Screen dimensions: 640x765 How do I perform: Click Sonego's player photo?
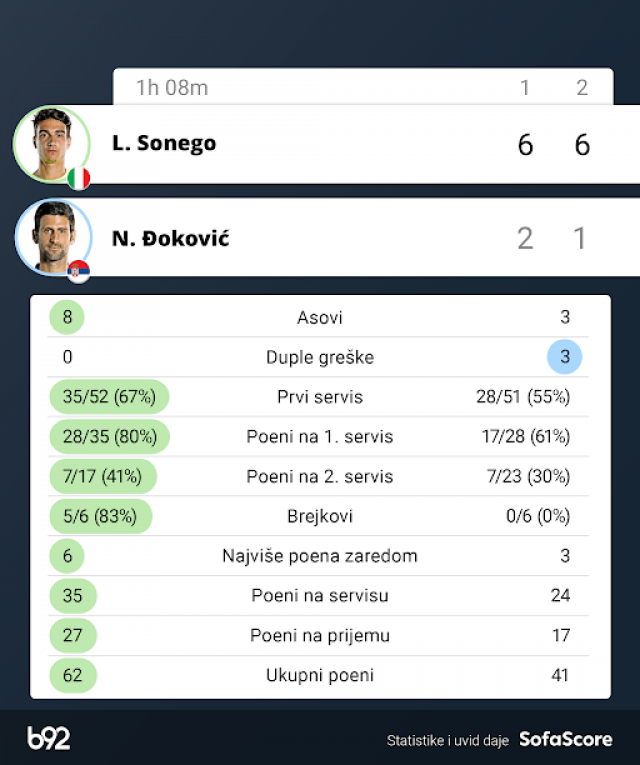pyautogui.click(x=50, y=143)
